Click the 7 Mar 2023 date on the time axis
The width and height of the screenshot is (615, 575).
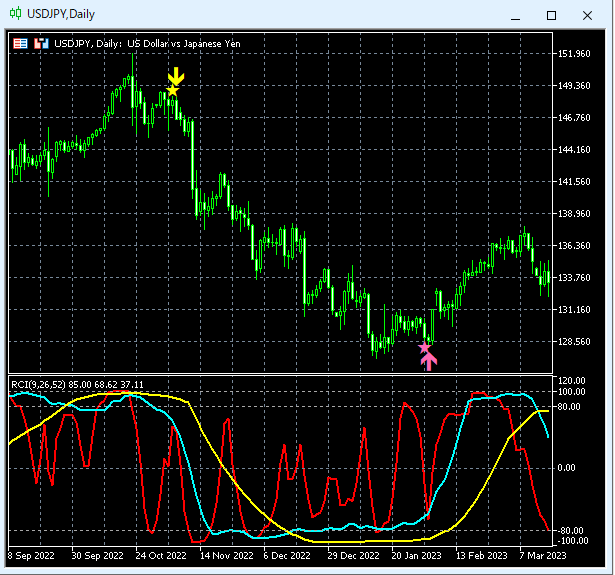543,556
